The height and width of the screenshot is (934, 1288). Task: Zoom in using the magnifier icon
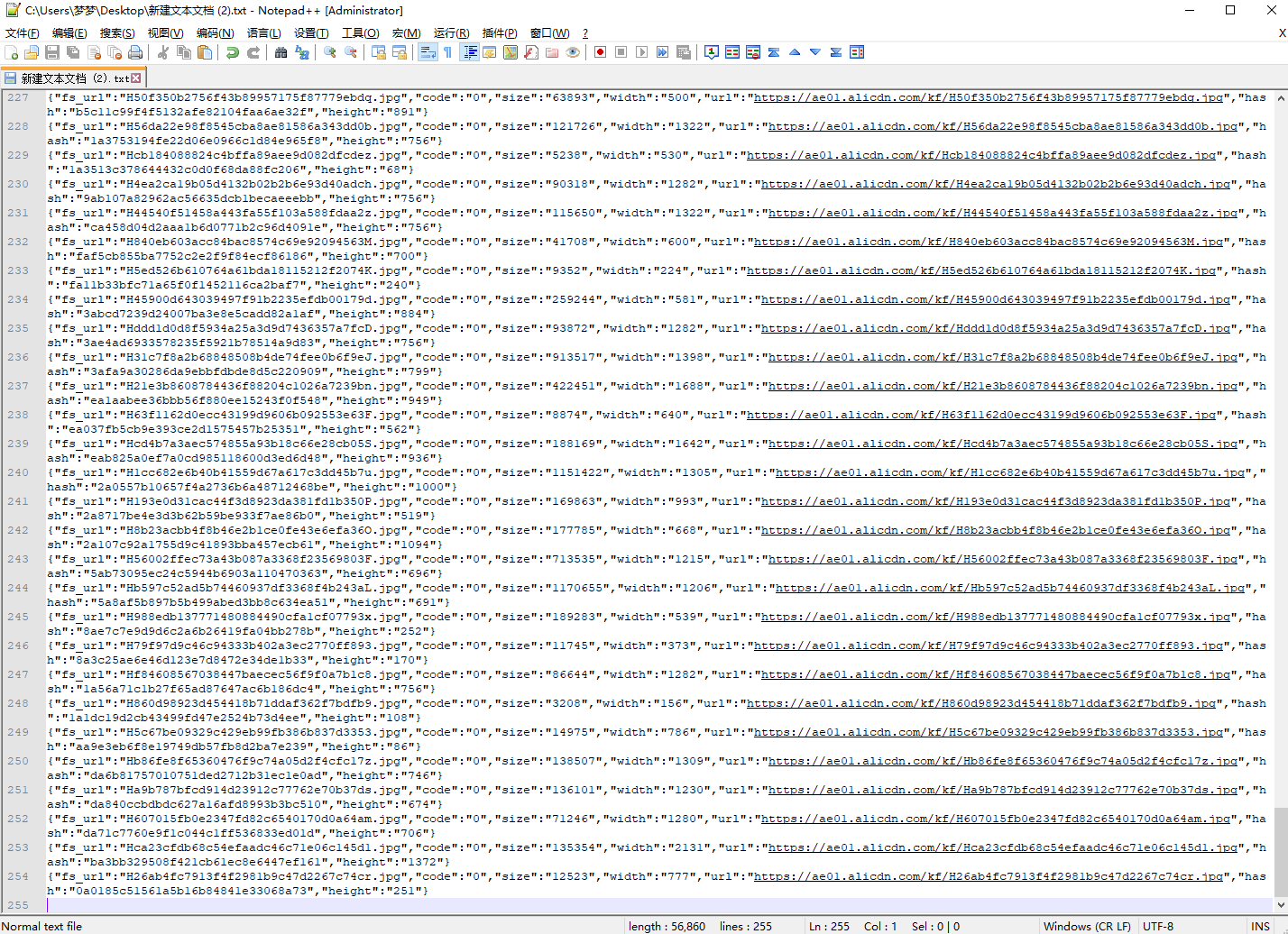330,52
